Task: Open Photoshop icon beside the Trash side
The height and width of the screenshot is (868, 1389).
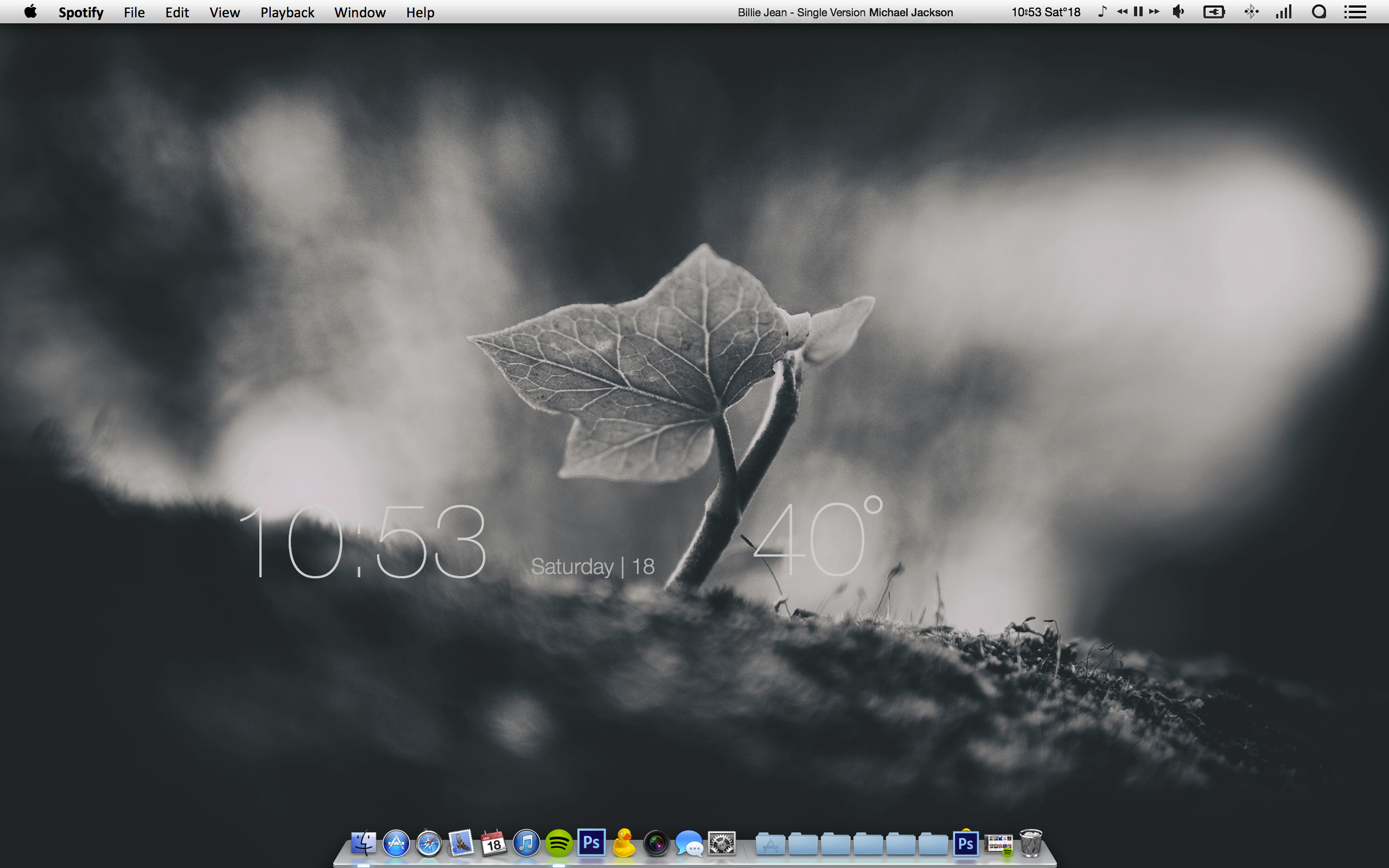Action: point(966,844)
